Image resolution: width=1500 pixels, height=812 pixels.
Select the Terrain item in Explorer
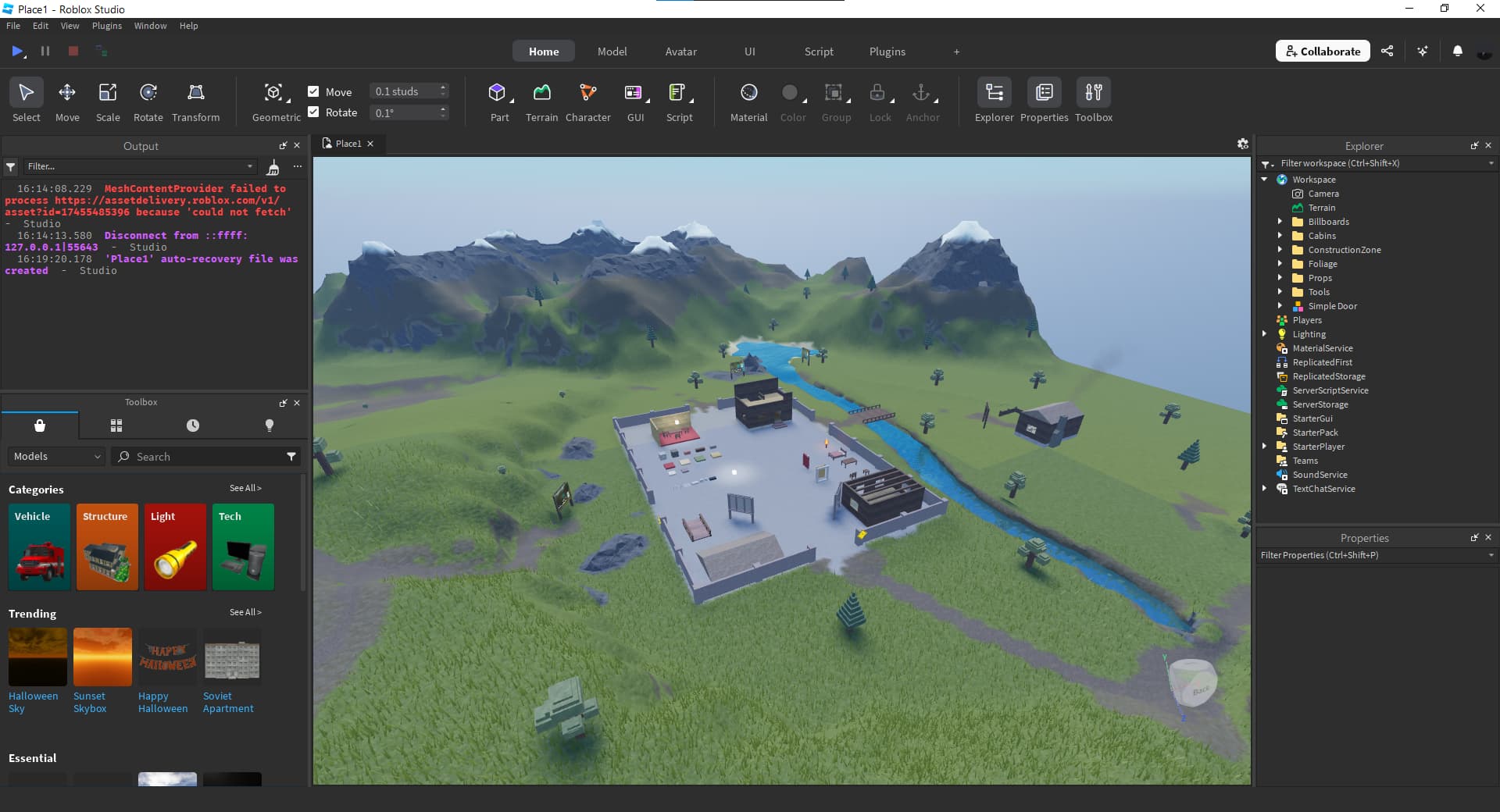click(1321, 207)
